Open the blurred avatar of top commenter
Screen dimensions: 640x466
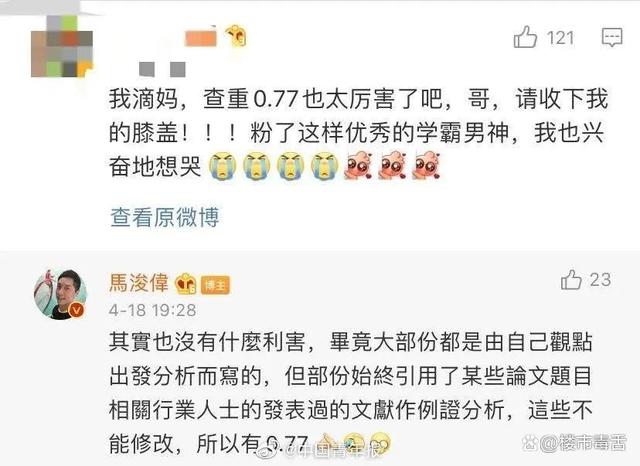pos(62,47)
